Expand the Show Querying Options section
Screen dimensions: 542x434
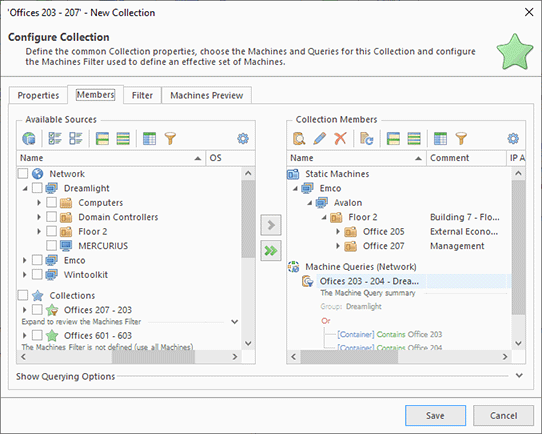click(519, 376)
